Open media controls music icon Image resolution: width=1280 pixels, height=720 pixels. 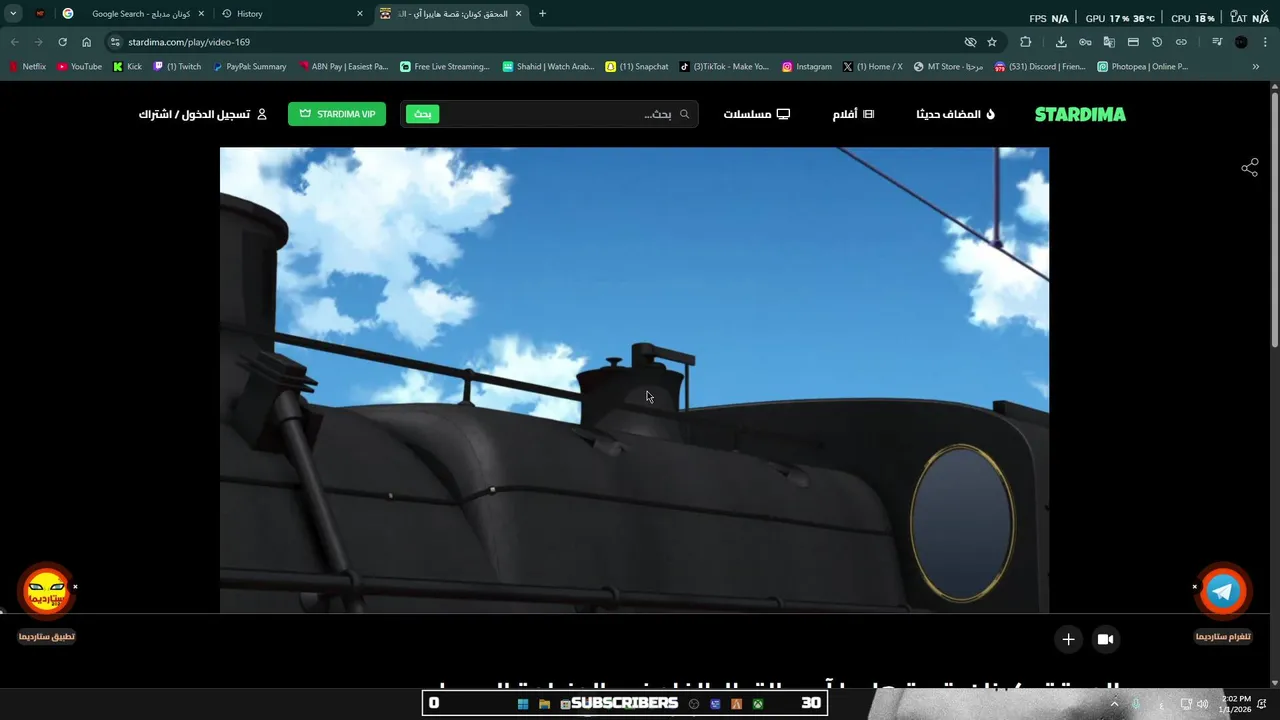[1217, 42]
